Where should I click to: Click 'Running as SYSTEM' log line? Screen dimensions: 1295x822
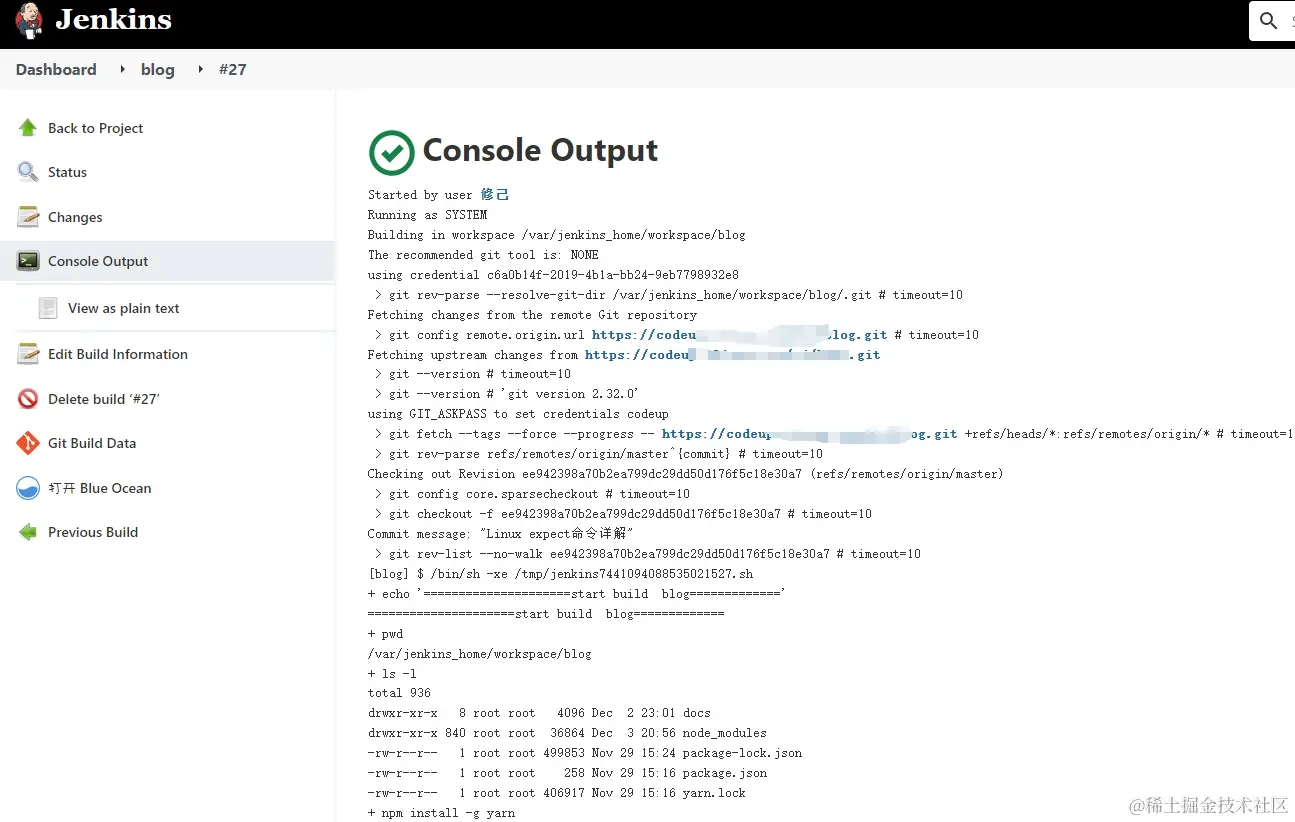coord(427,215)
